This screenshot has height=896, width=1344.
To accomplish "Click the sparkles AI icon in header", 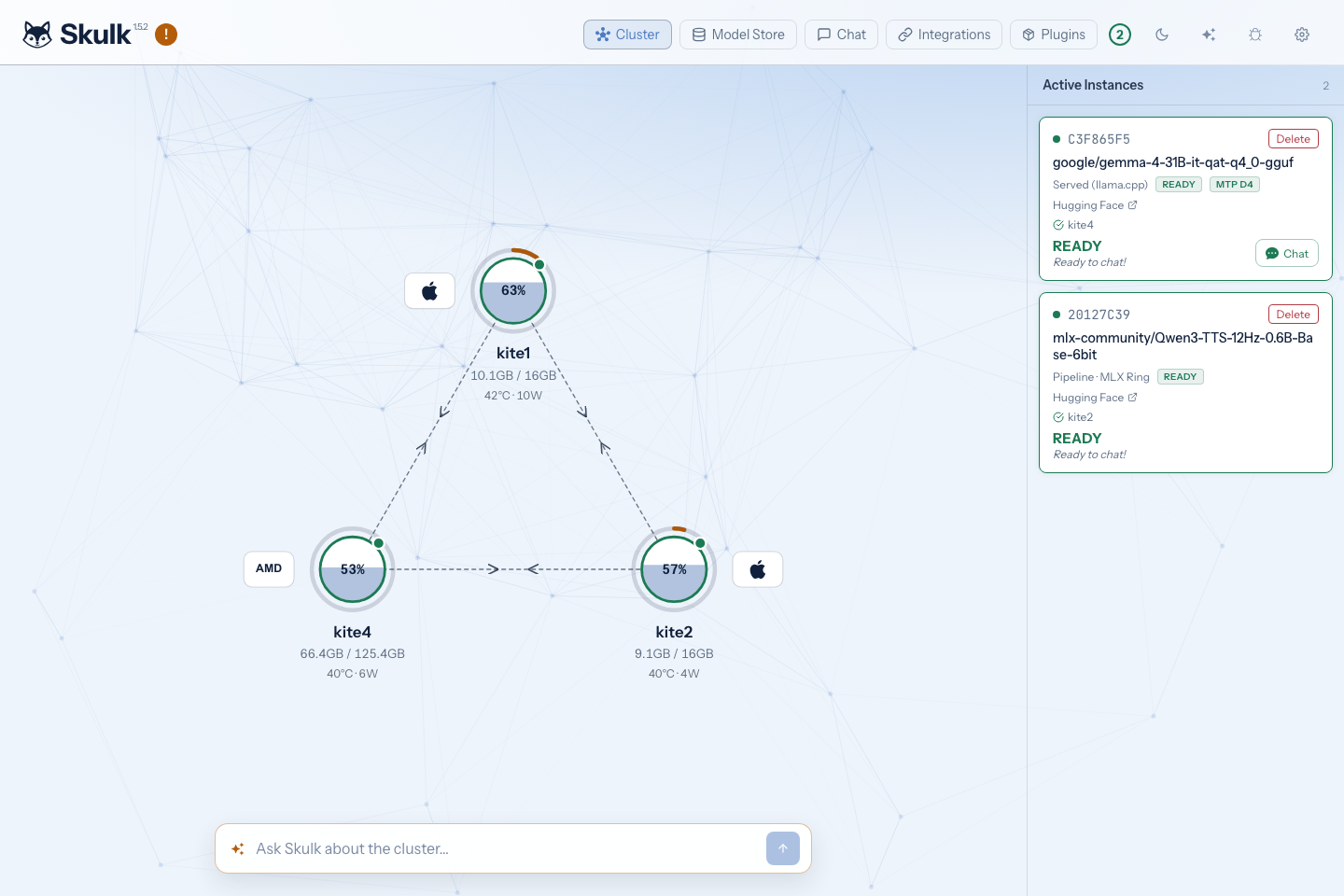I will 1209,35.
